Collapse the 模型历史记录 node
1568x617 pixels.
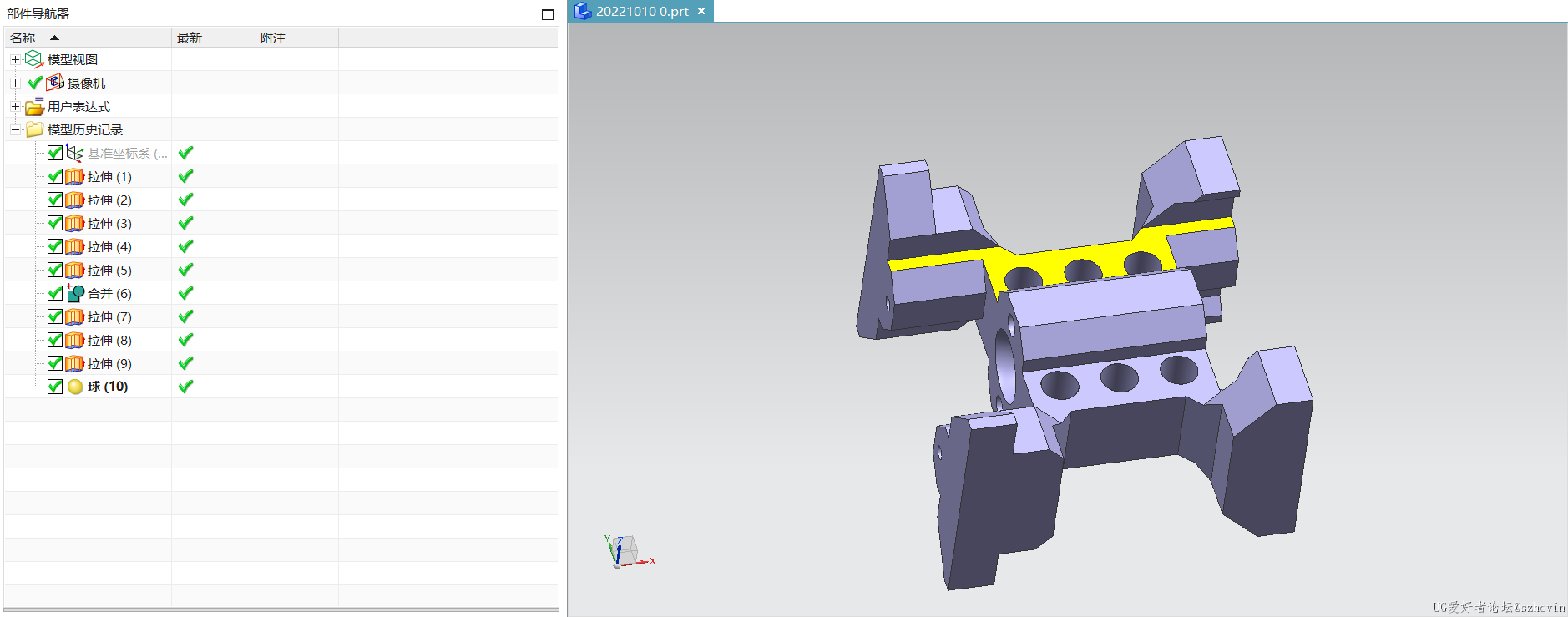[x=15, y=129]
